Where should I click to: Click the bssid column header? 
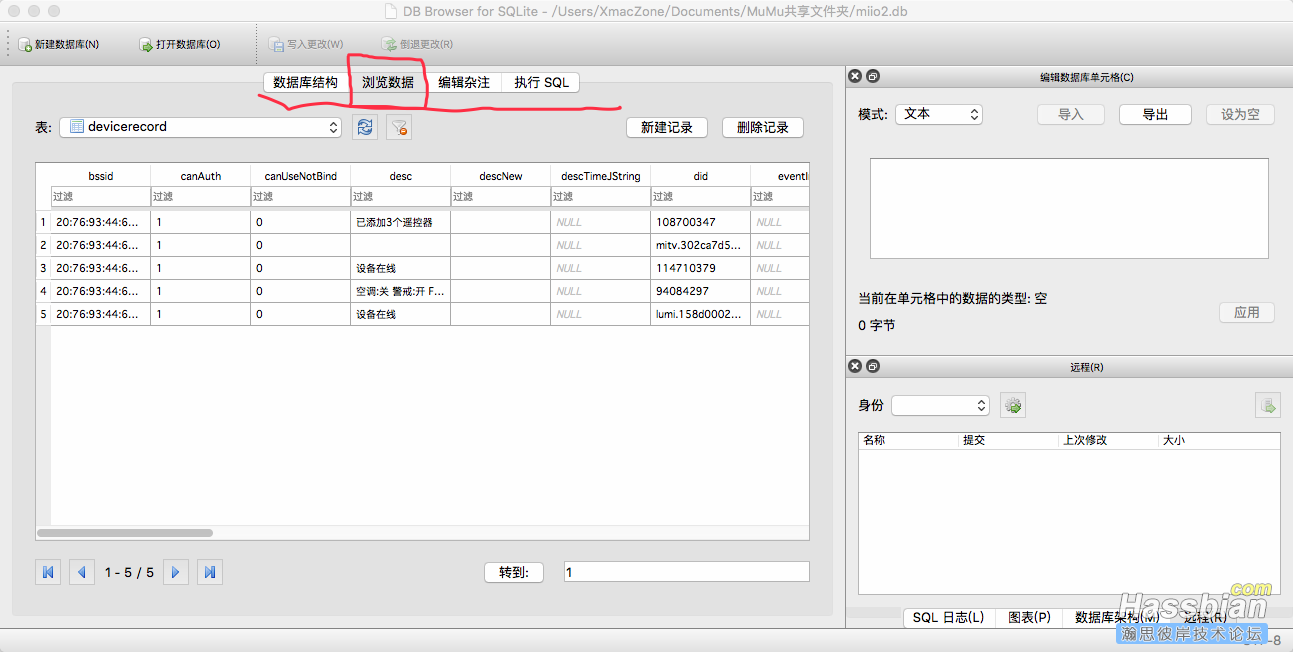101,176
